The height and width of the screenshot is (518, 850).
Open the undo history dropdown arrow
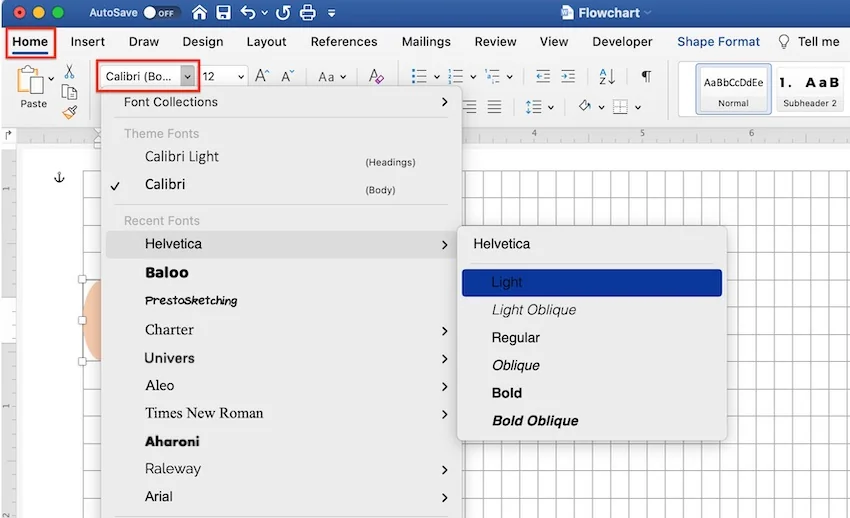[265, 13]
